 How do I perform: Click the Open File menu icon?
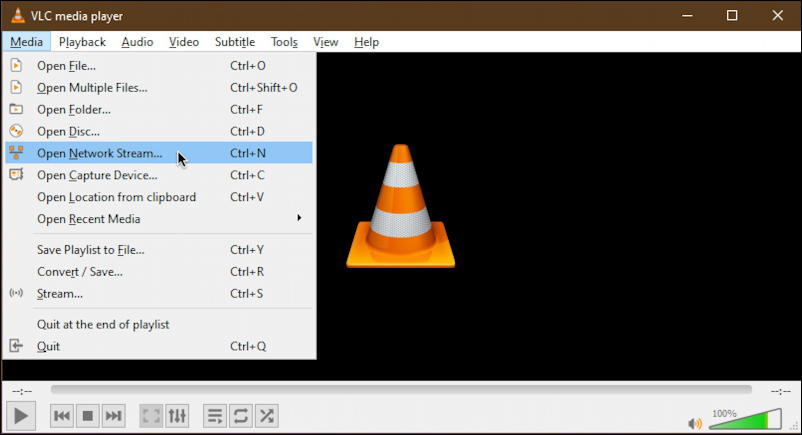pos(16,66)
